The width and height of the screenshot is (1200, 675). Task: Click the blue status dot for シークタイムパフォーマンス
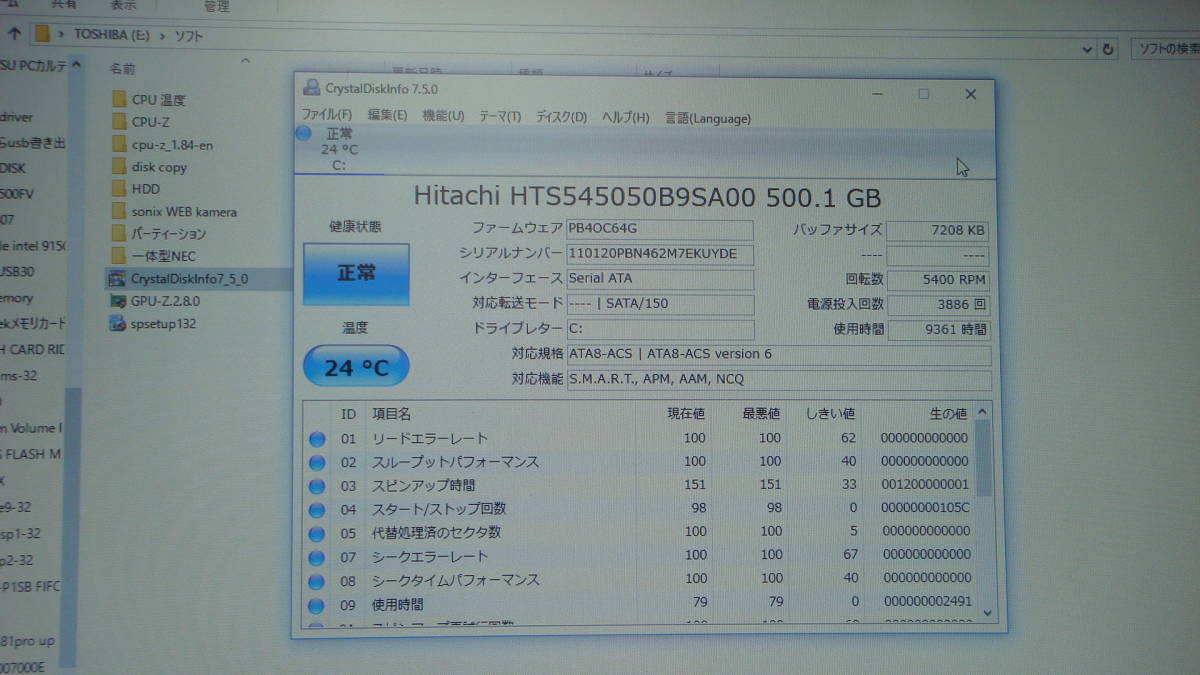[317, 581]
